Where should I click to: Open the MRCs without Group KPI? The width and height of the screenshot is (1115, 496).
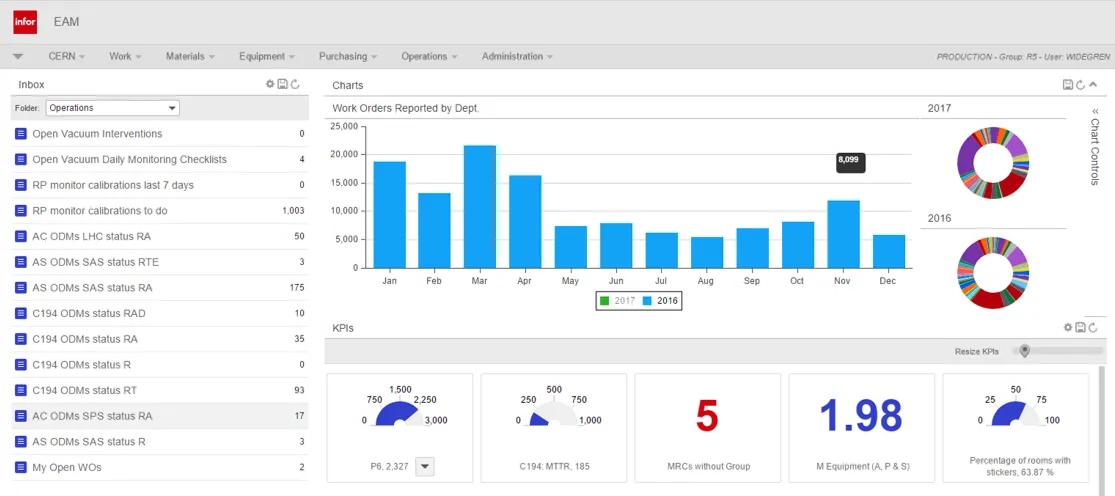point(708,428)
